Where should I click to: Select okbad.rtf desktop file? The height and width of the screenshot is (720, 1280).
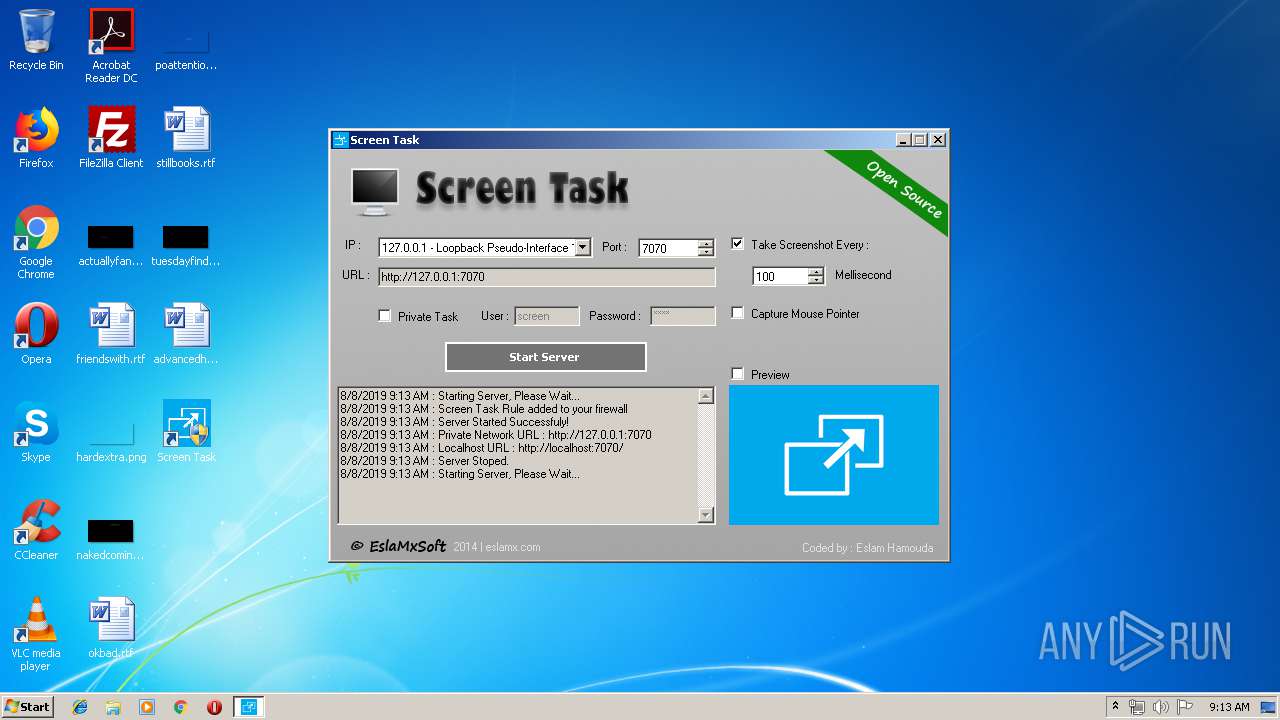point(111,628)
